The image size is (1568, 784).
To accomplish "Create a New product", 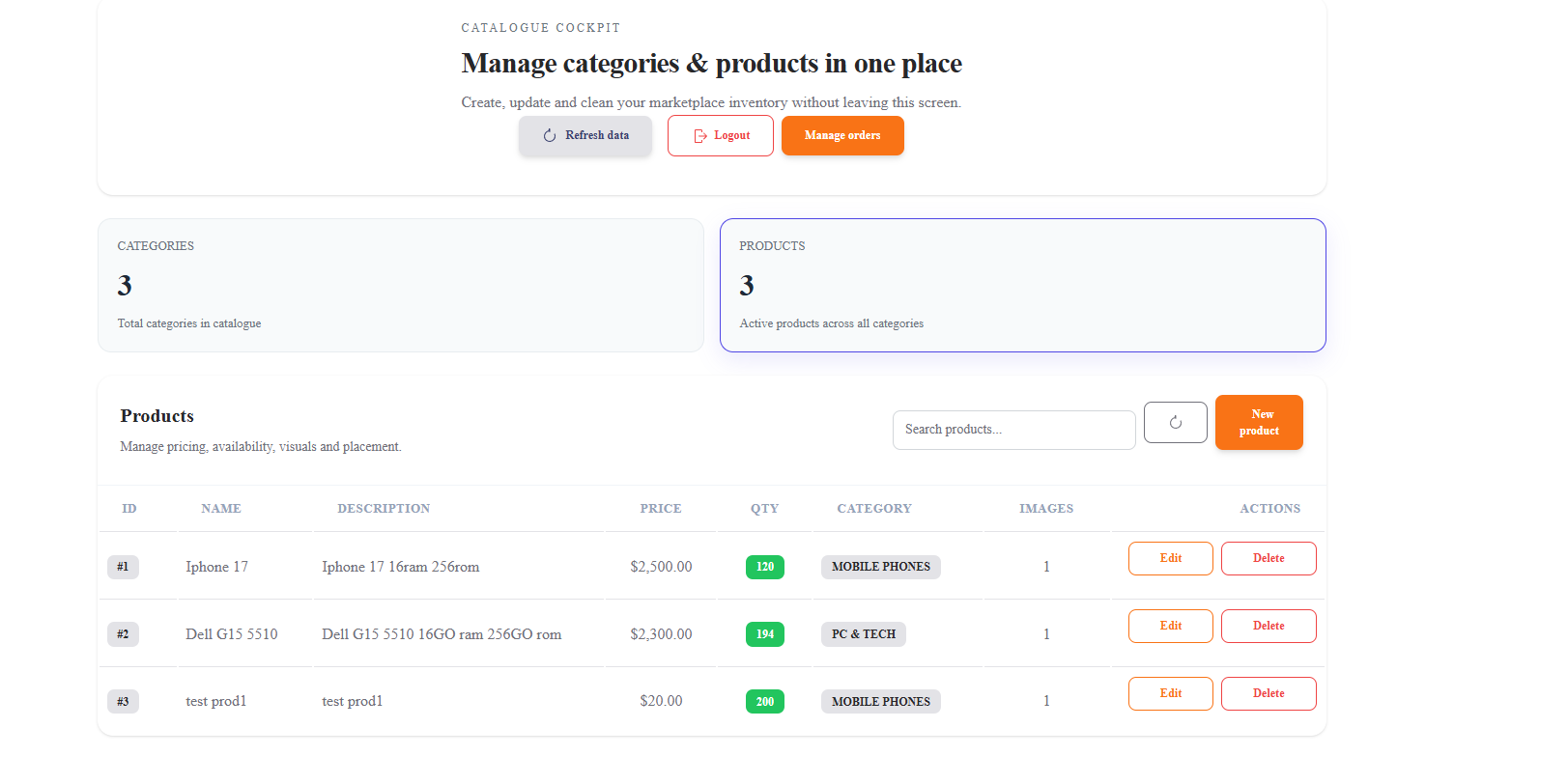I will (1259, 423).
